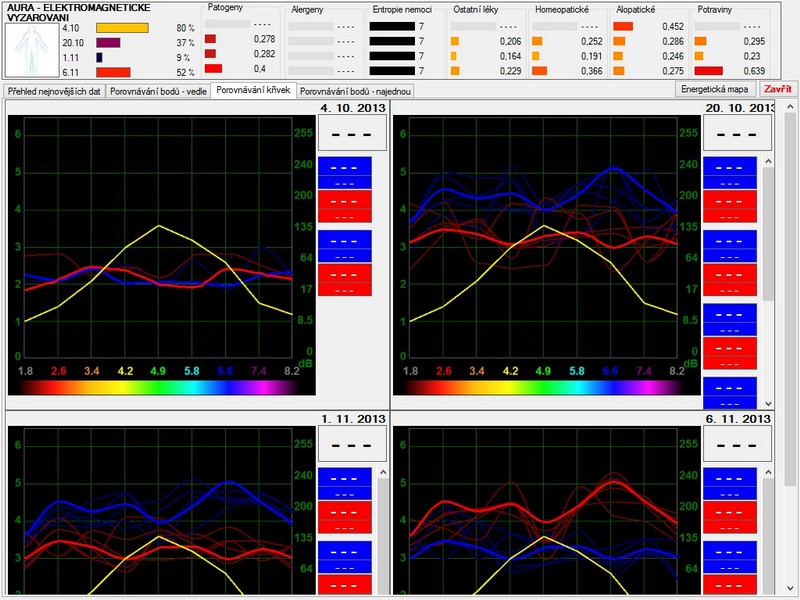Click the red Zavřít button
The width and height of the screenshot is (800, 600).
pyautogui.click(x=778, y=89)
